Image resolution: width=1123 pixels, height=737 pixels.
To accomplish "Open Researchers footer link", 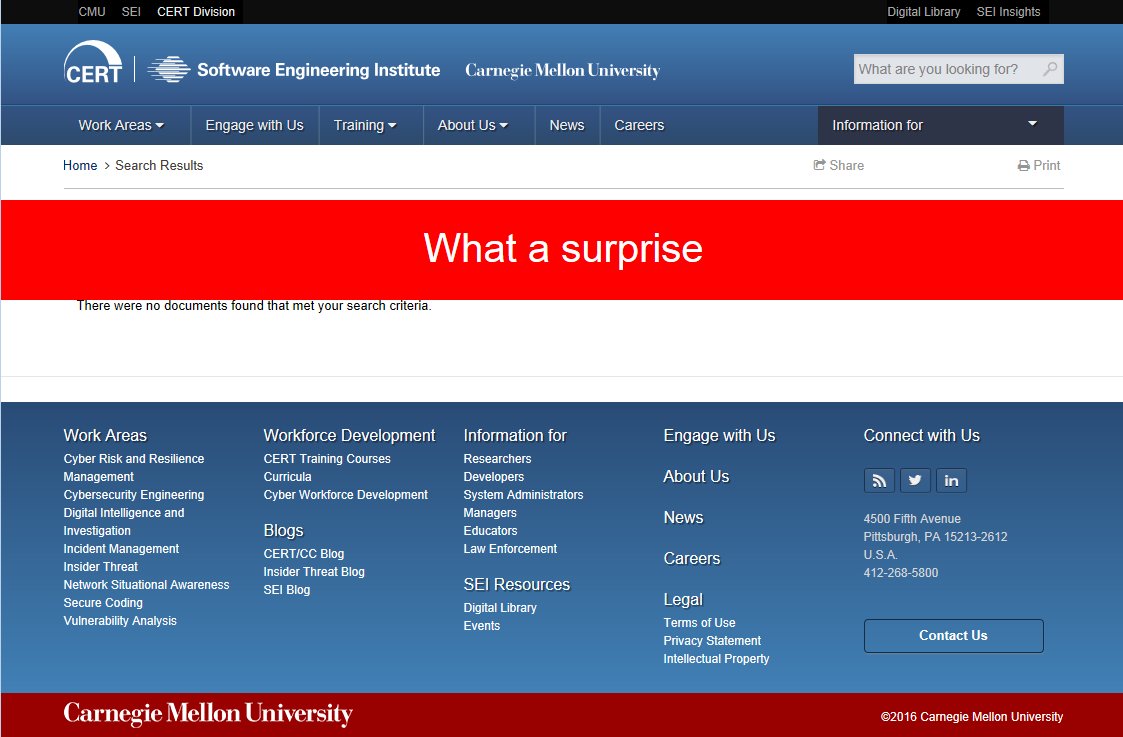I will tap(497, 458).
